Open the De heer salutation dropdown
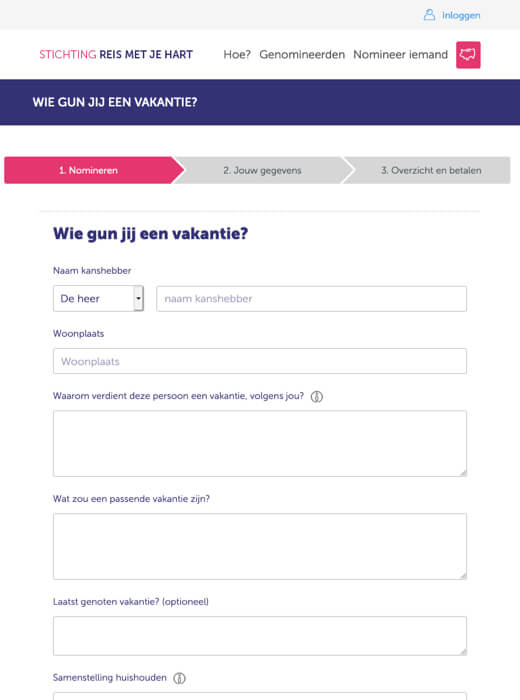This screenshot has height=700, width=520. 98,298
